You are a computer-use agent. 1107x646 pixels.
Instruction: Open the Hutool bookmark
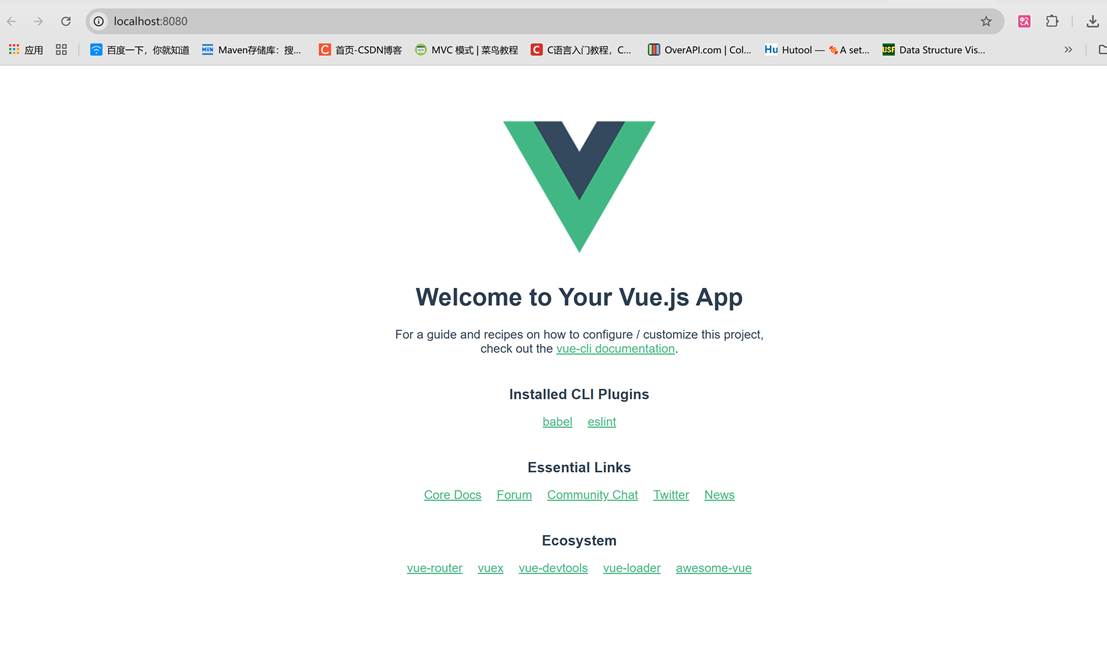tap(817, 49)
